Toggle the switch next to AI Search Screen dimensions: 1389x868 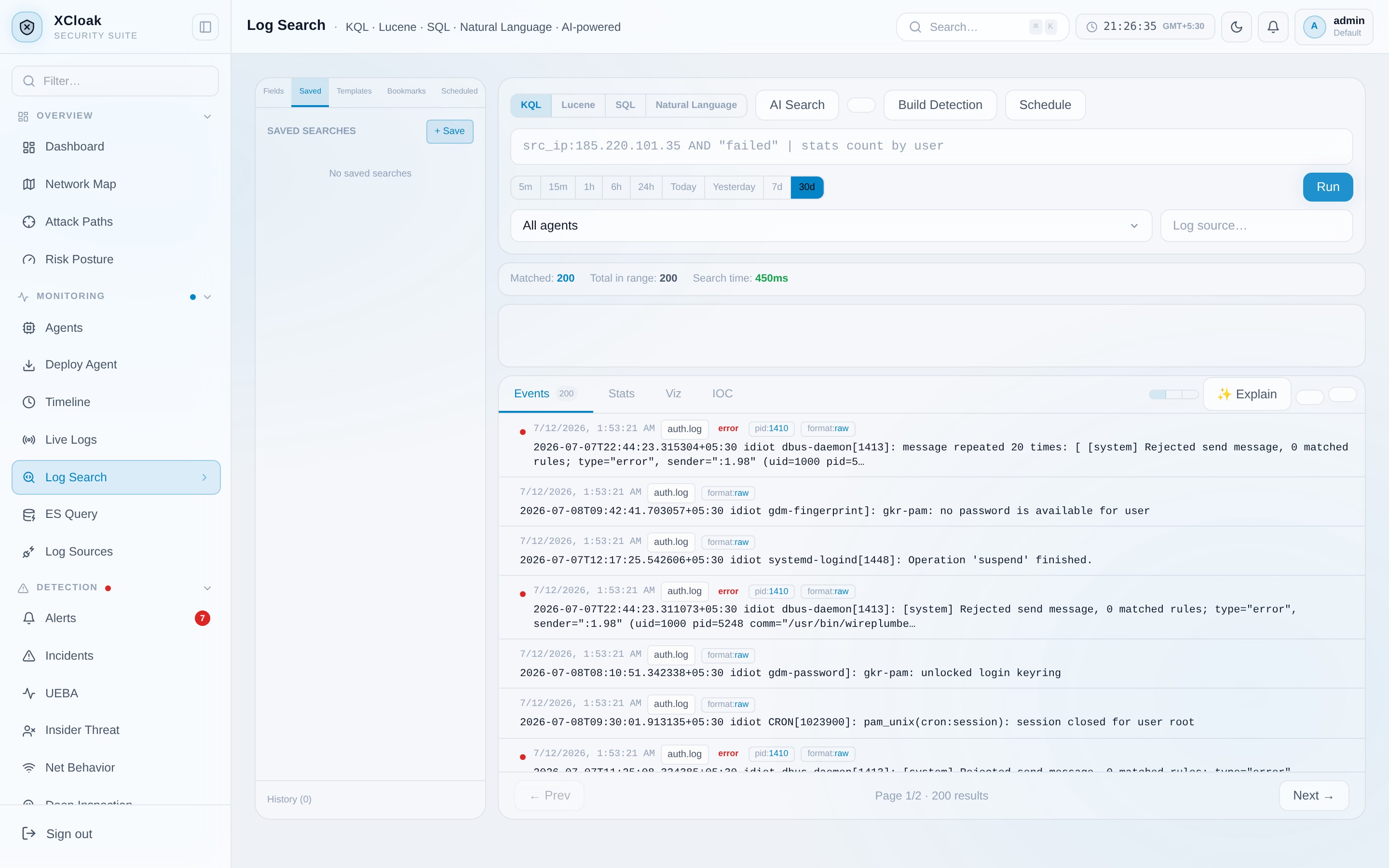coord(861,105)
